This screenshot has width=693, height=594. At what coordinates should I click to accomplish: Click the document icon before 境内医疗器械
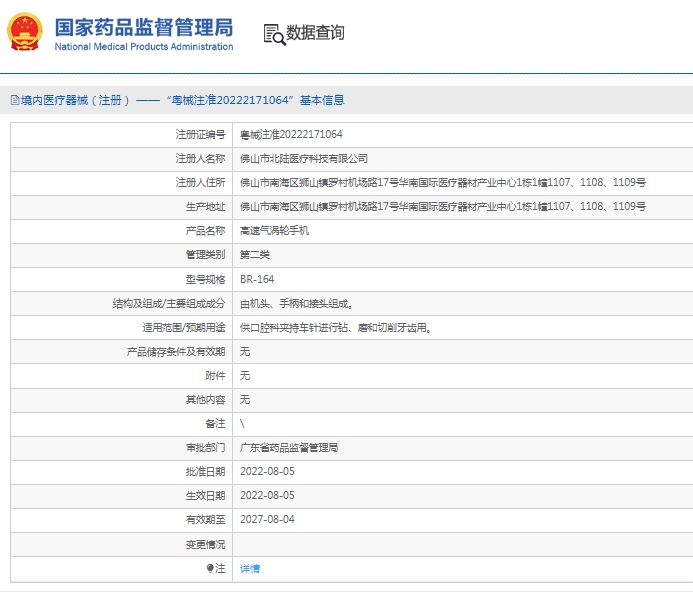(15, 100)
